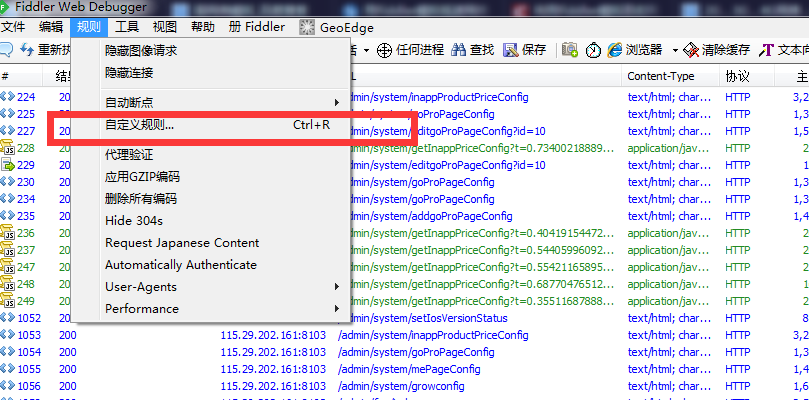Click HTML icon of session 234
This screenshot has width=809, height=400.
click(x=7, y=199)
